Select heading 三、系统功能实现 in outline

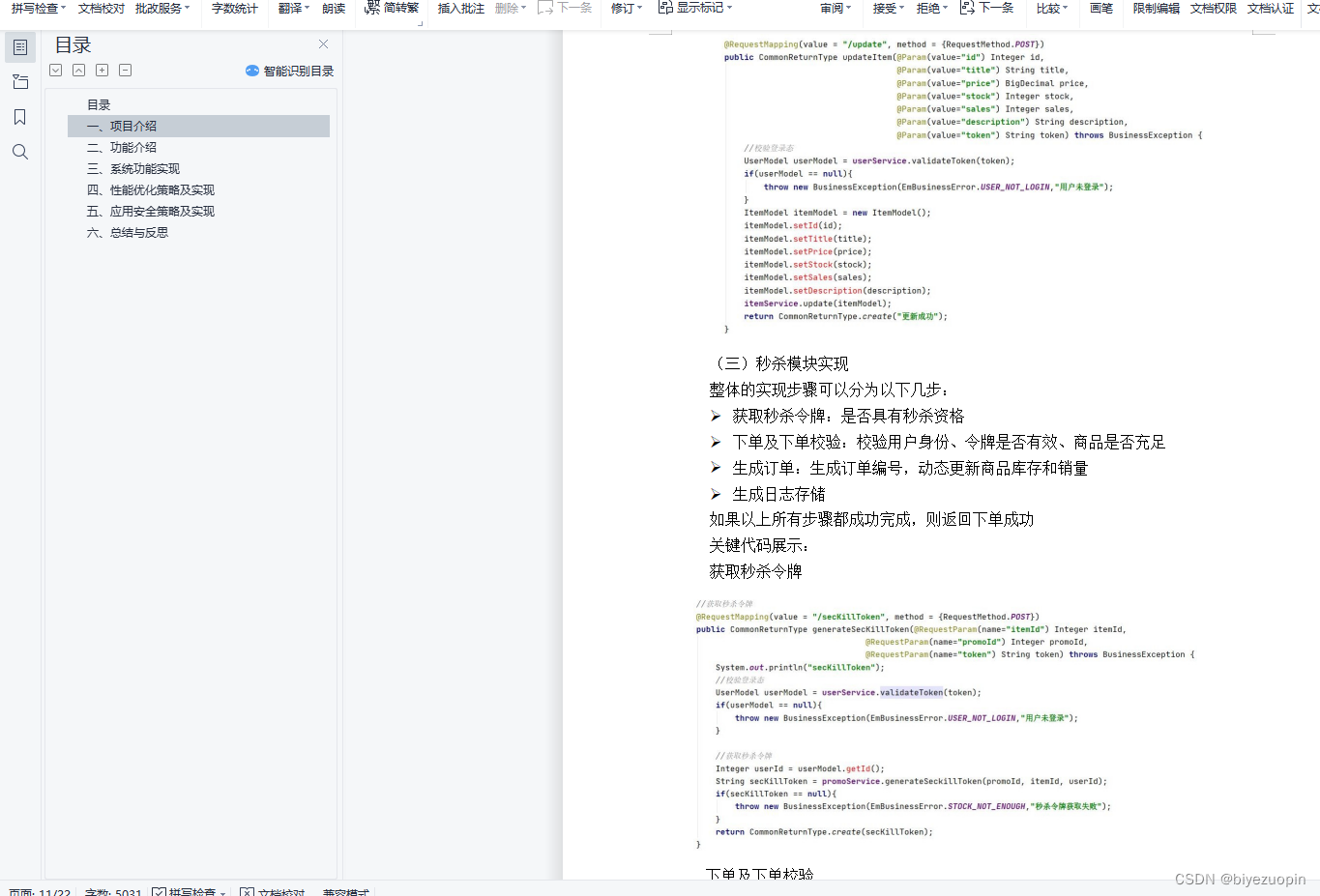pos(132,168)
